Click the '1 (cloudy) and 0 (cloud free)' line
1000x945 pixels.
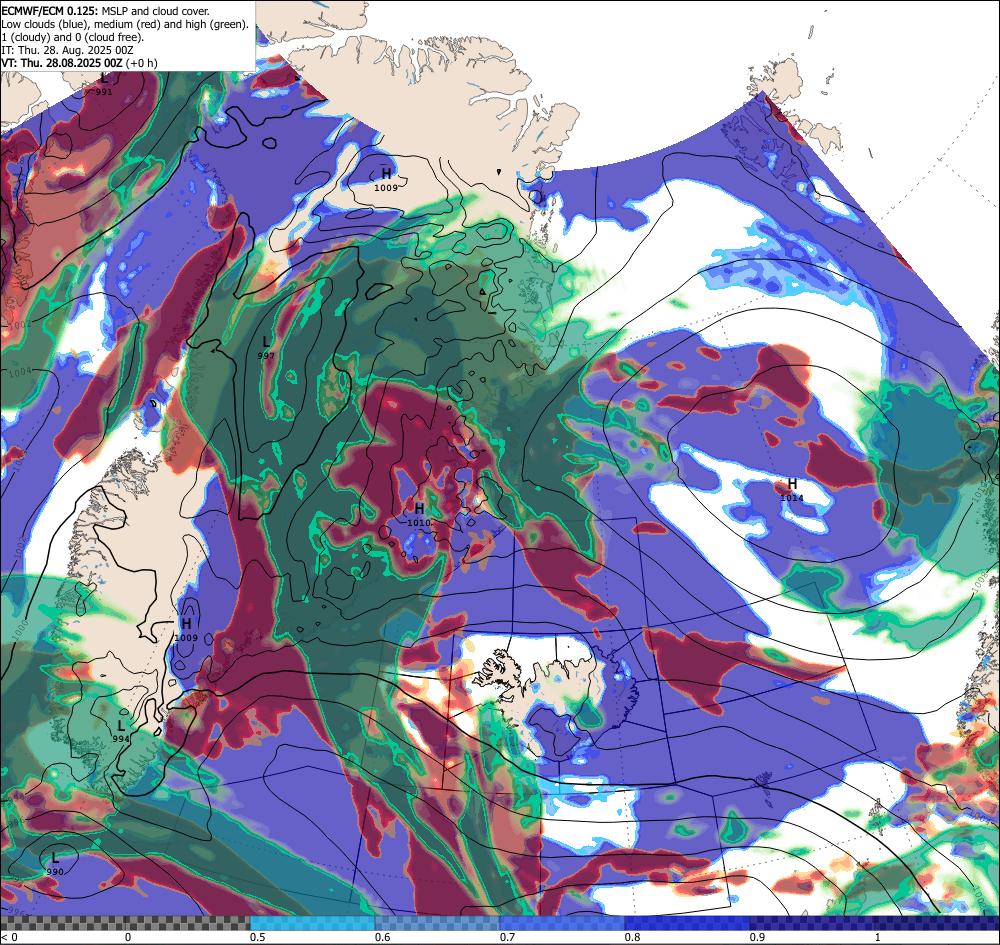click(73, 37)
